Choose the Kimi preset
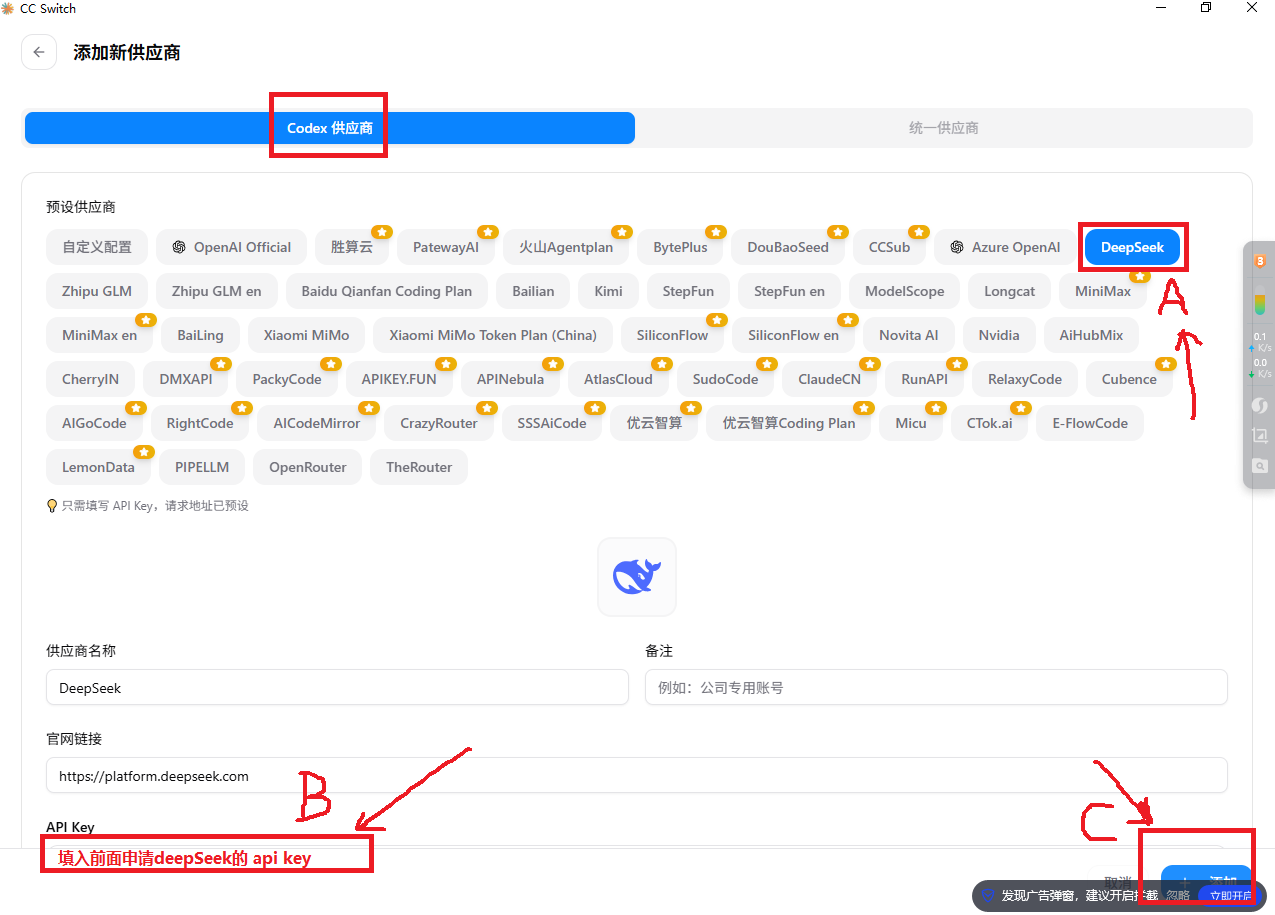Viewport: 1275px width, 915px height. 608,291
